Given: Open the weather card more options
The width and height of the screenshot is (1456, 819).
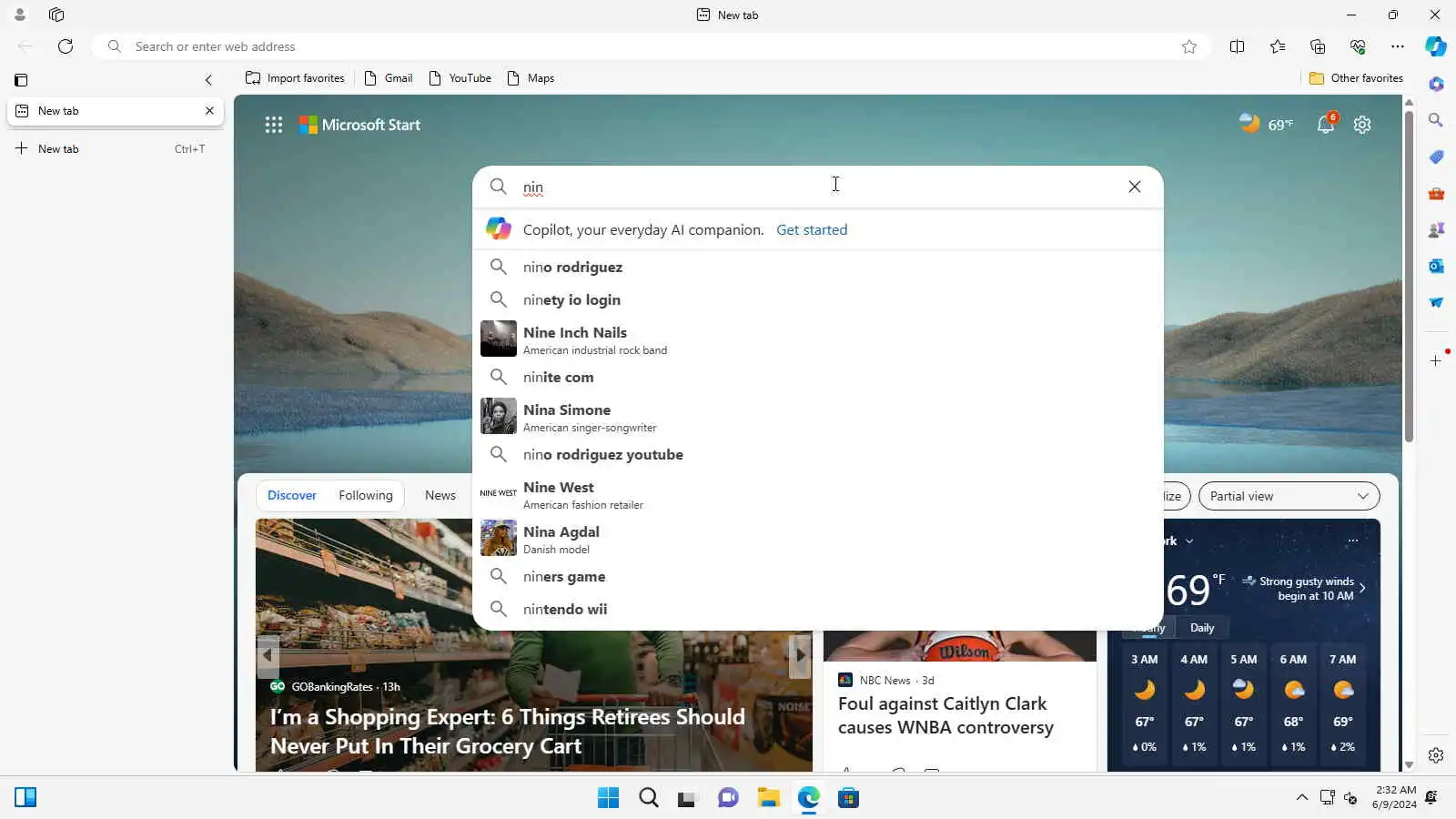Looking at the screenshot, I should 1353,541.
